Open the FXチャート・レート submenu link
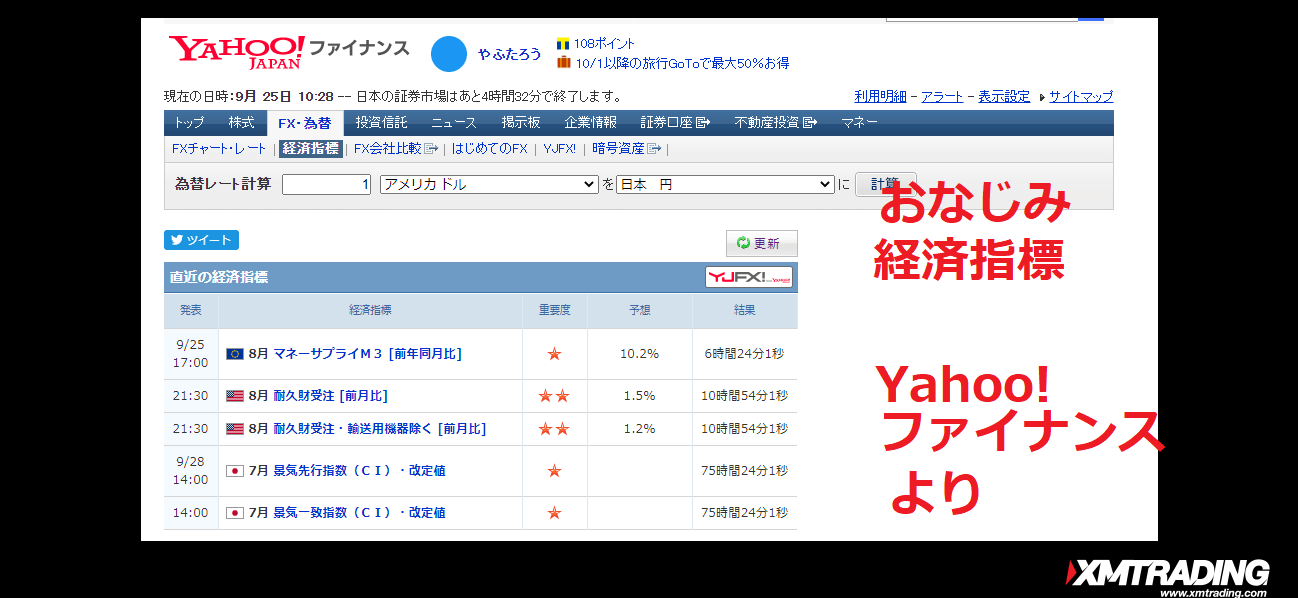 pos(219,149)
